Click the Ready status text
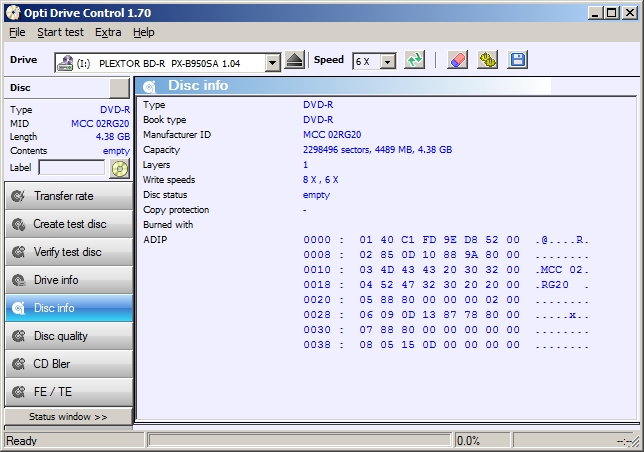 pos(21,441)
